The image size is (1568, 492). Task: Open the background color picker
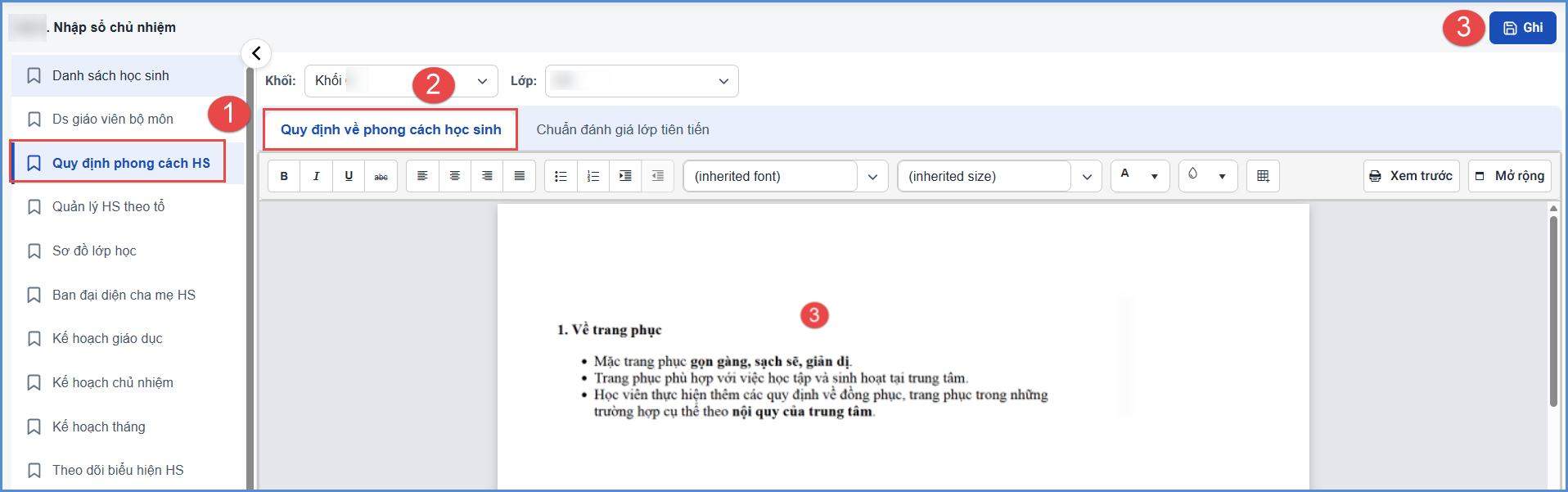[1208, 176]
